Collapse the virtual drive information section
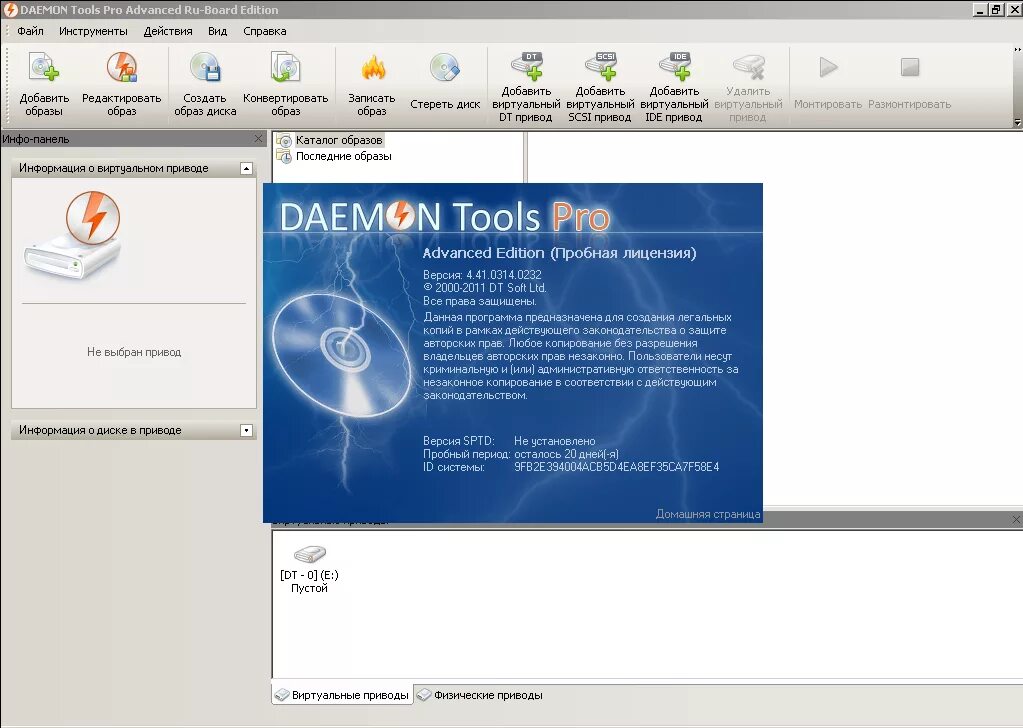The width and height of the screenshot is (1023, 728). [246, 168]
